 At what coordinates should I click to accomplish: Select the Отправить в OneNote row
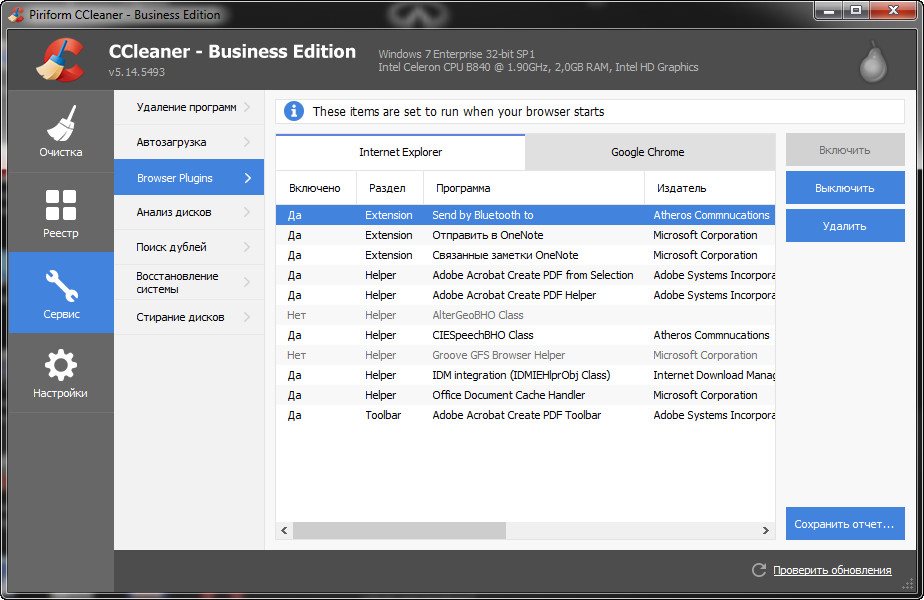(x=525, y=235)
